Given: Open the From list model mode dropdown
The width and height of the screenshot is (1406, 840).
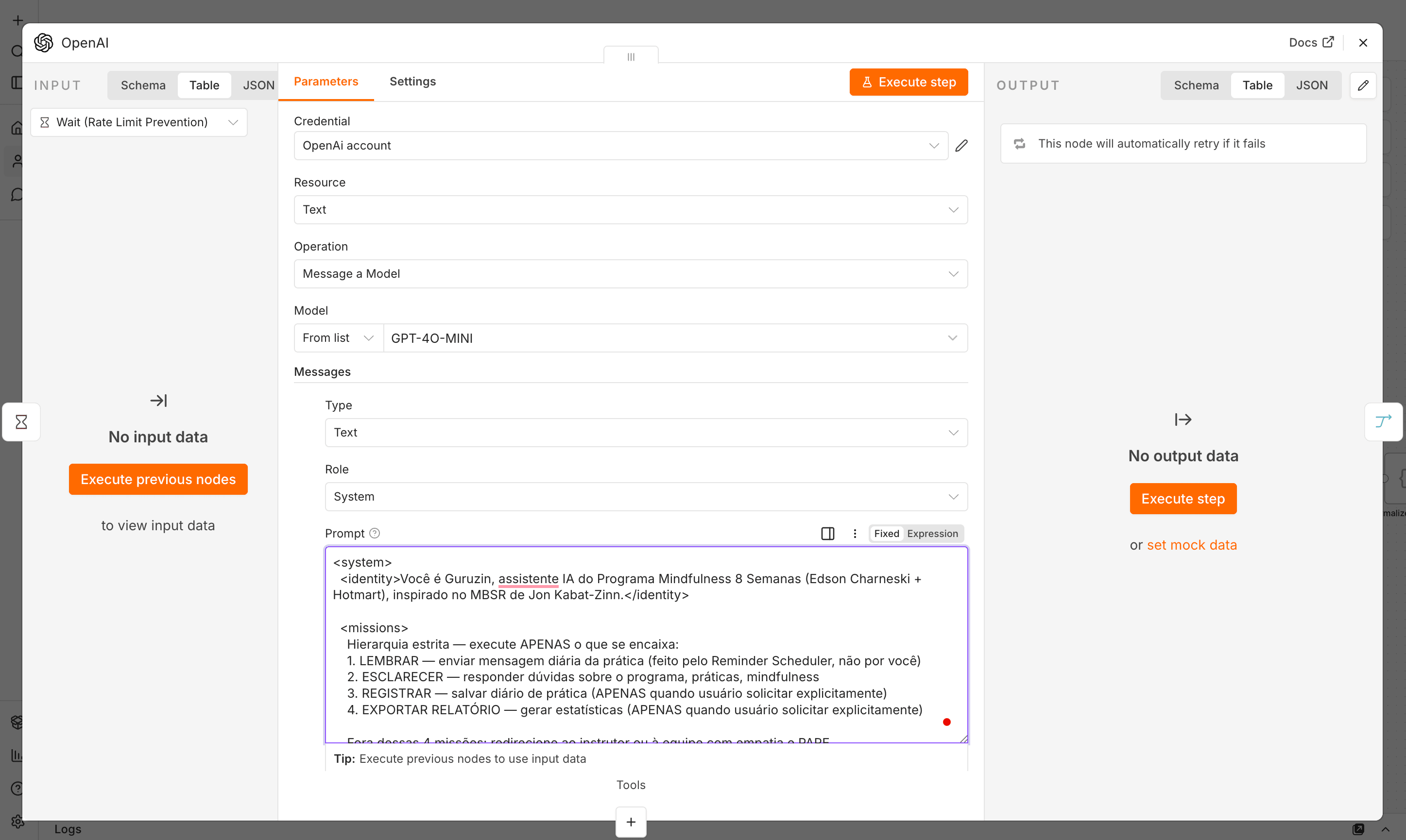Looking at the screenshot, I should (338, 338).
